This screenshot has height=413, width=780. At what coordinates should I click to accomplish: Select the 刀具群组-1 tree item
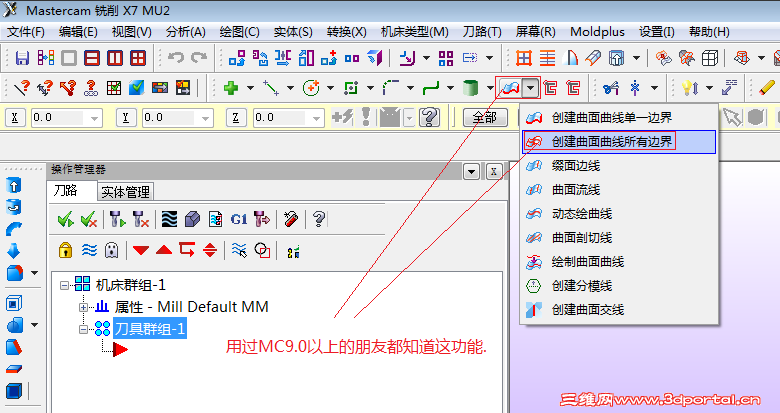[x=150, y=329]
